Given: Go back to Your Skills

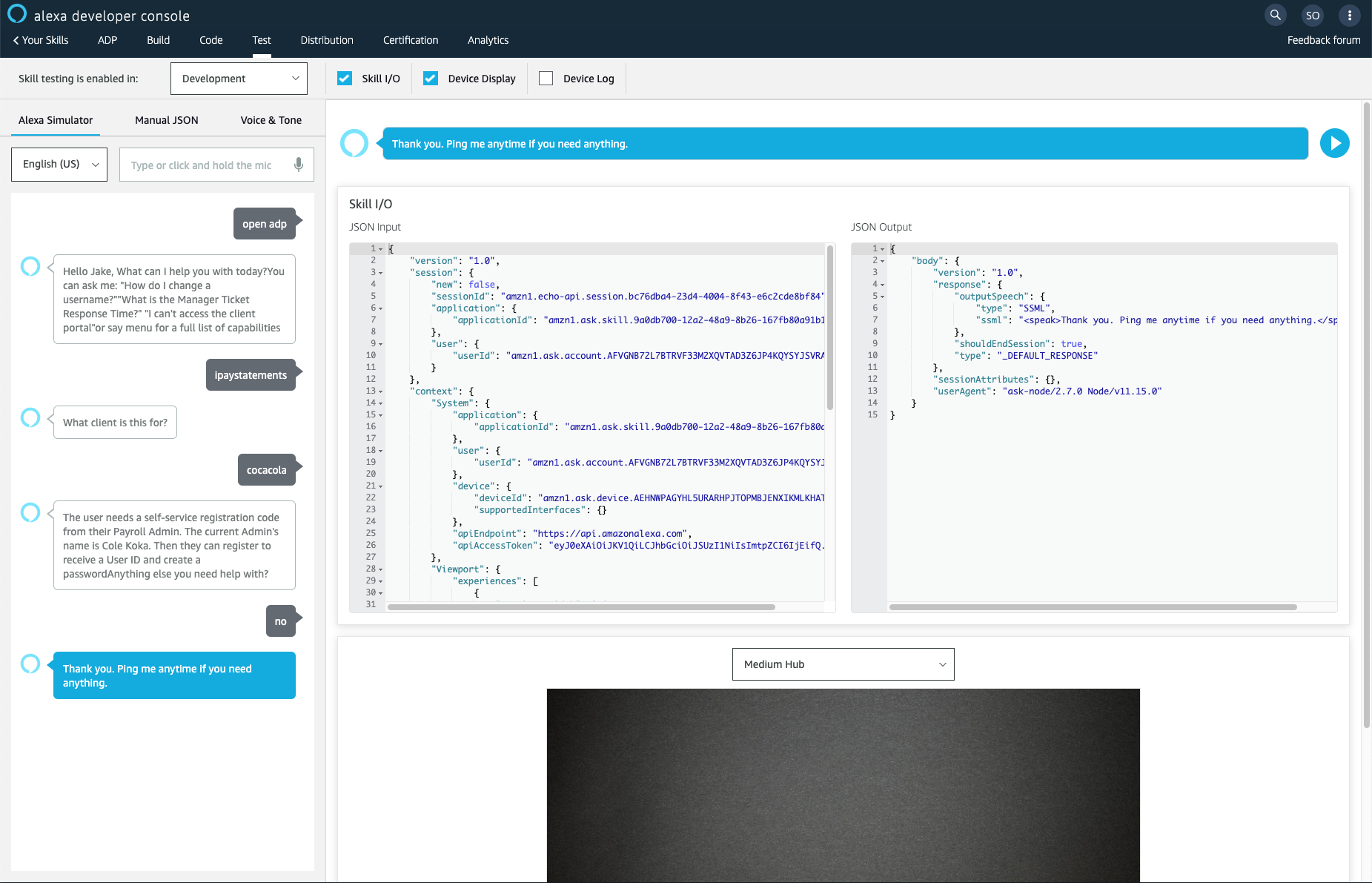Looking at the screenshot, I should [x=41, y=40].
